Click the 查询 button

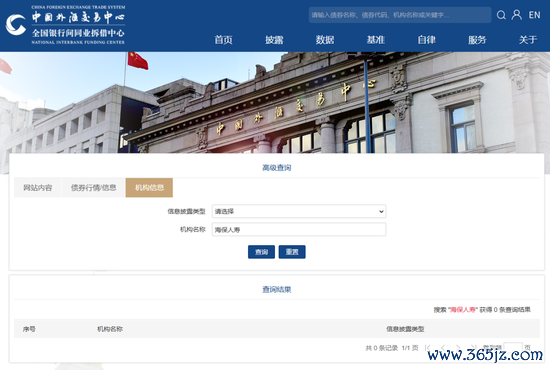coord(261,252)
